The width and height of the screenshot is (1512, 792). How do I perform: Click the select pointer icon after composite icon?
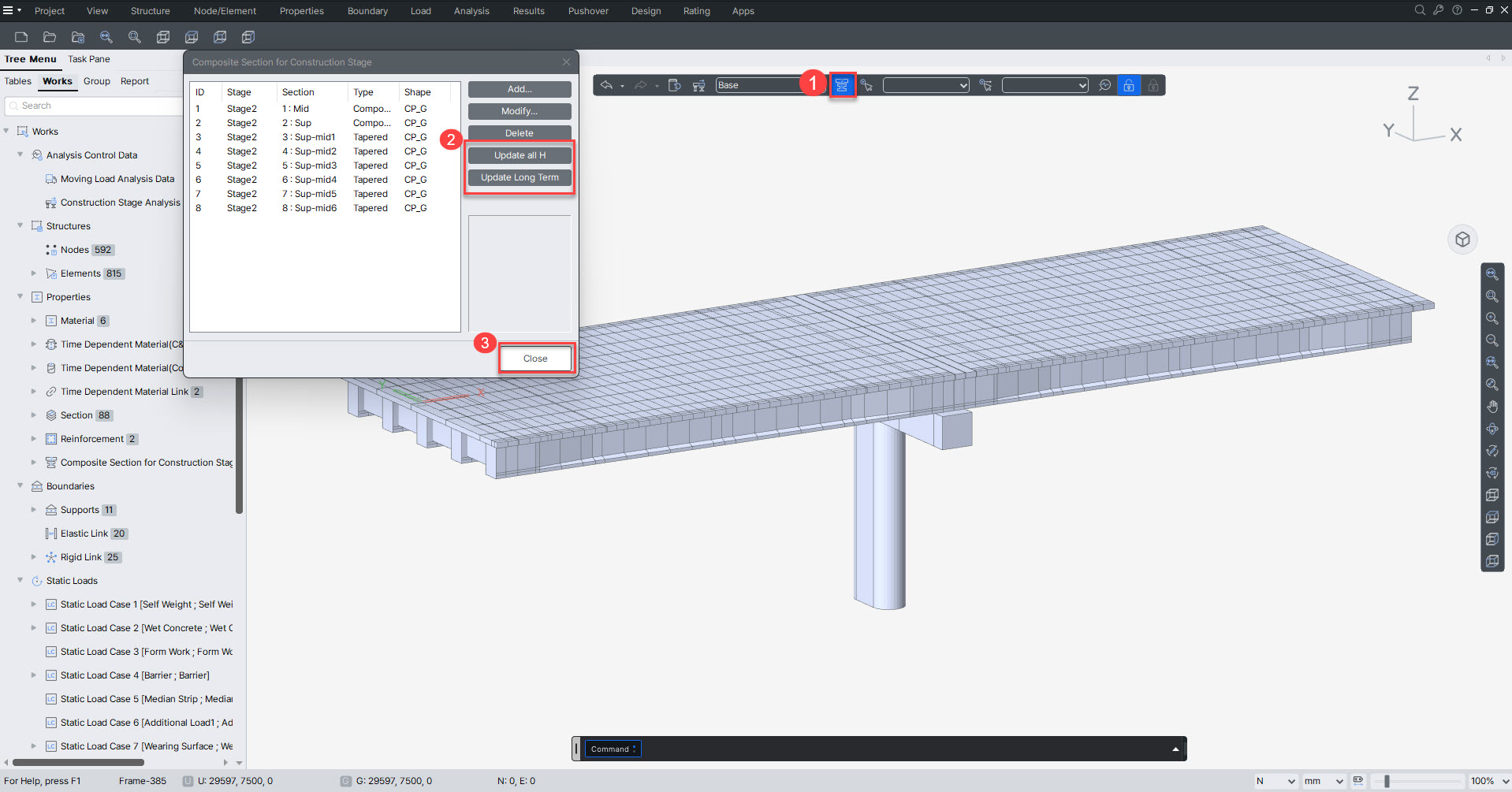coord(866,85)
